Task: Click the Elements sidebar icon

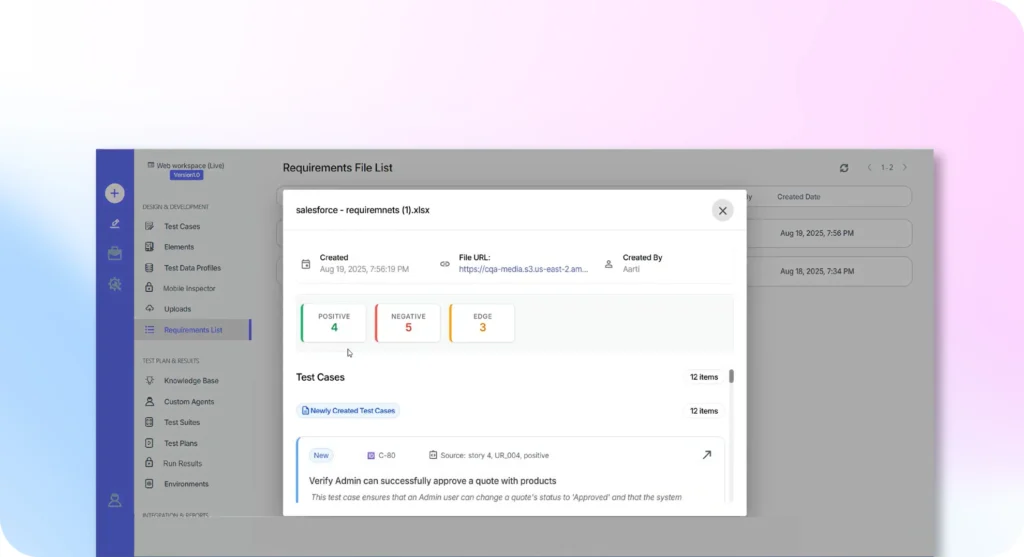Action: [x=150, y=247]
